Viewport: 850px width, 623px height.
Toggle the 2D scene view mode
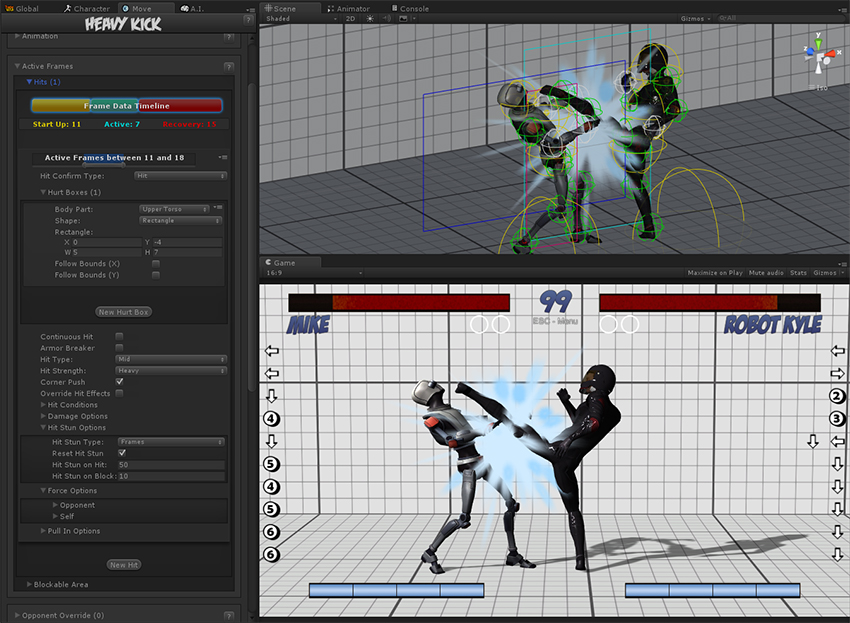point(350,18)
